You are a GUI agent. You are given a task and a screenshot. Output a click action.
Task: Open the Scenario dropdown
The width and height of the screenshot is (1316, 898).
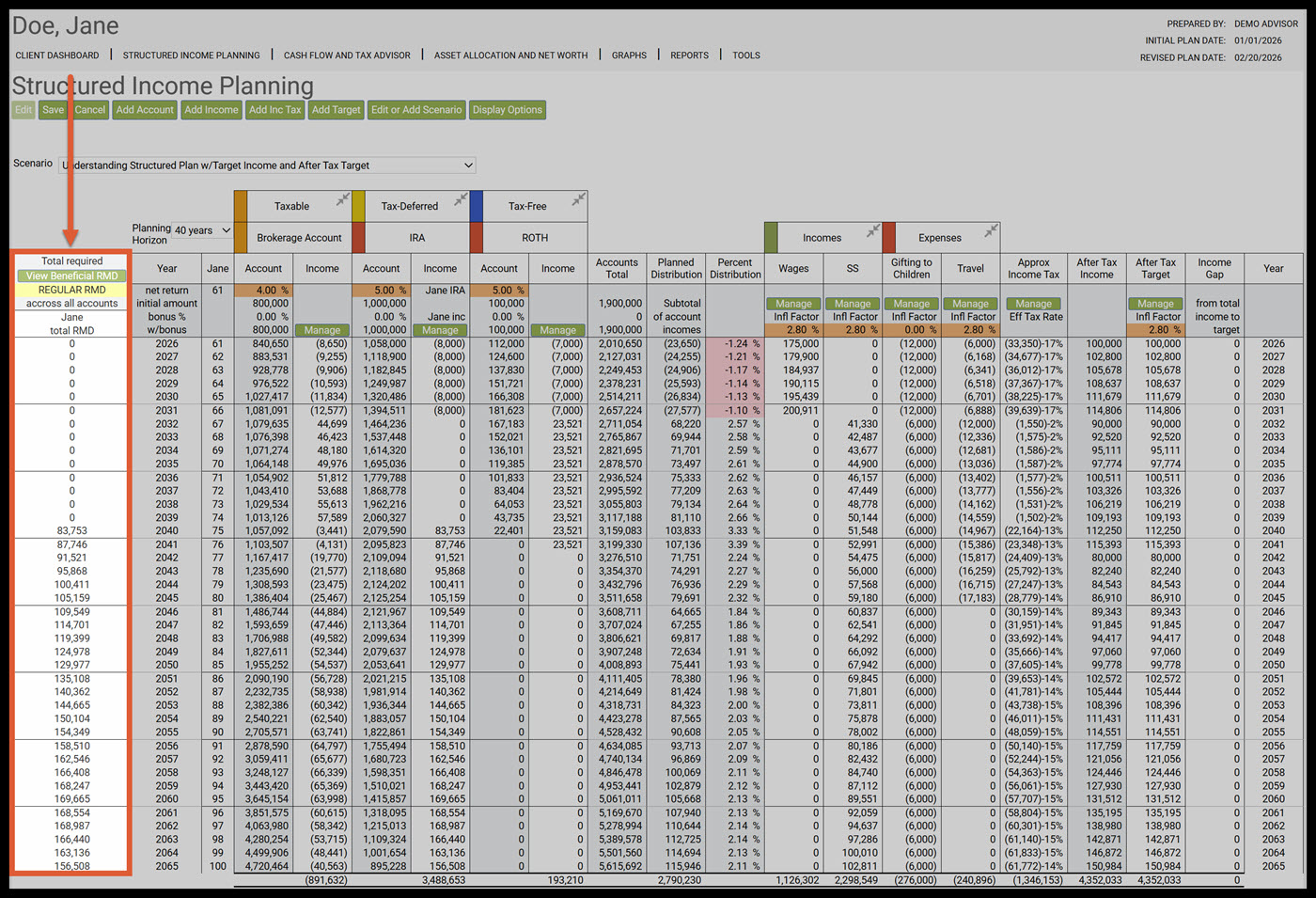pyautogui.click(x=267, y=165)
